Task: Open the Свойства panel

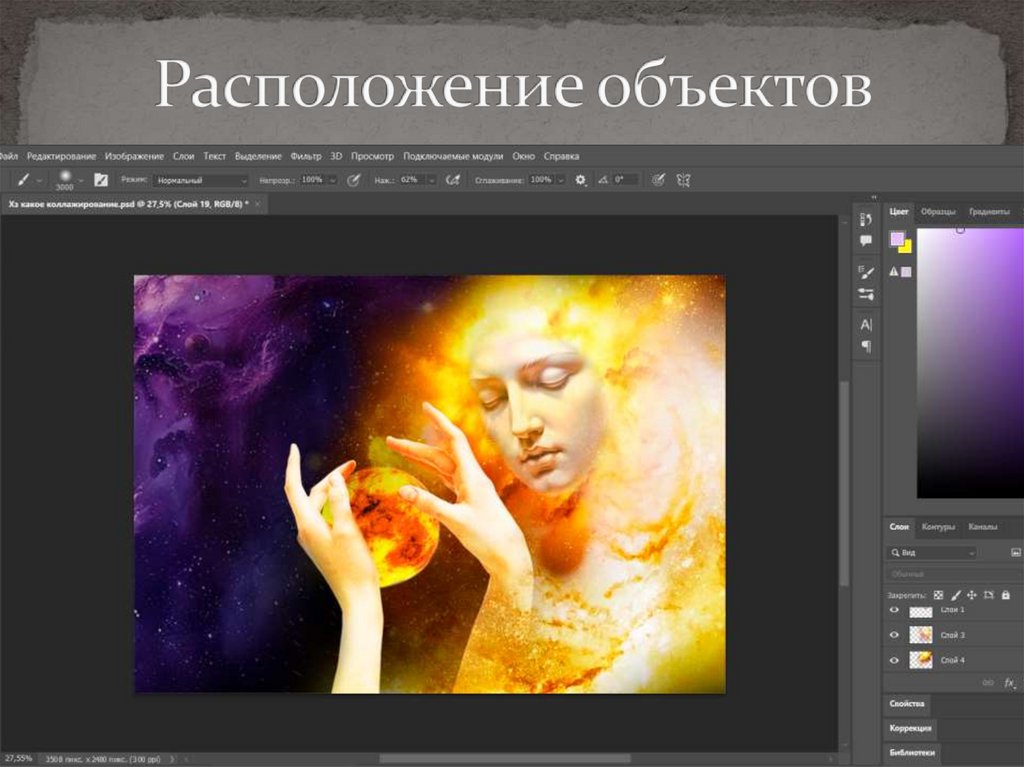Action: [905, 704]
